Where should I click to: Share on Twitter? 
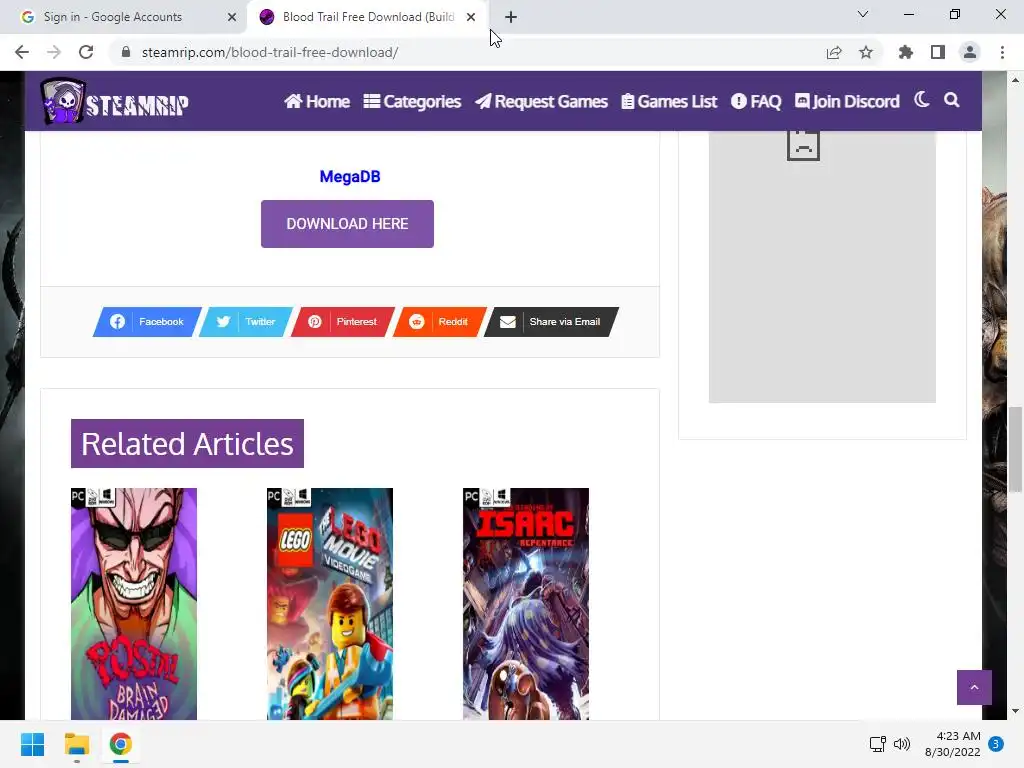tap(246, 322)
